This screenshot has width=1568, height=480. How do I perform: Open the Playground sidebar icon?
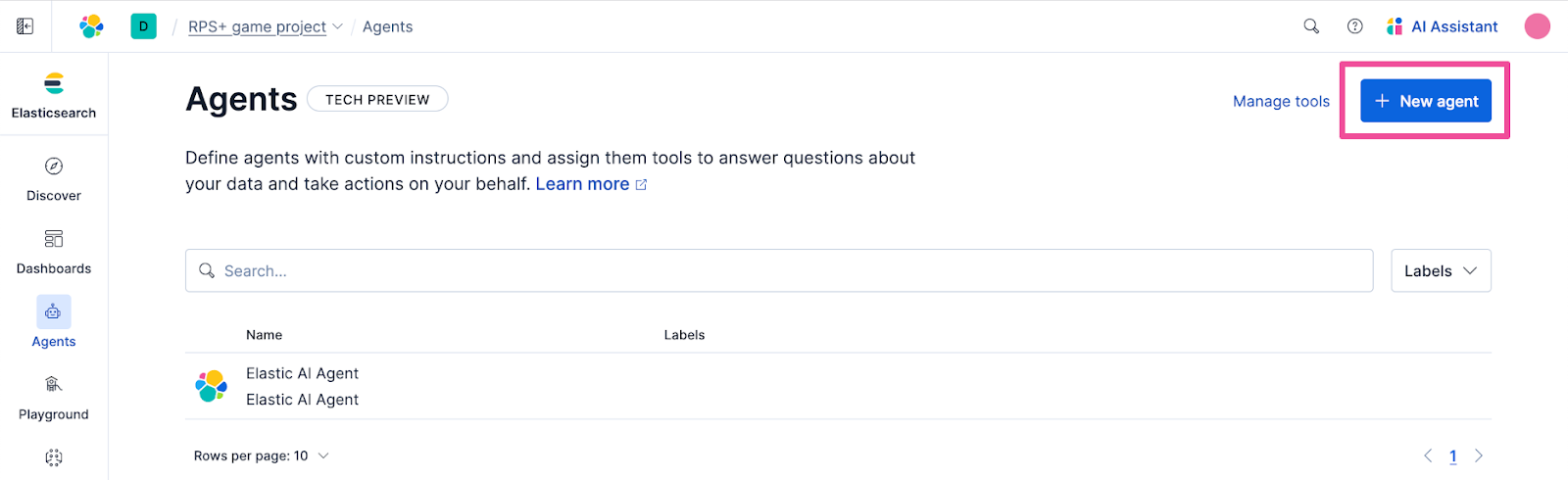coord(54,384)
